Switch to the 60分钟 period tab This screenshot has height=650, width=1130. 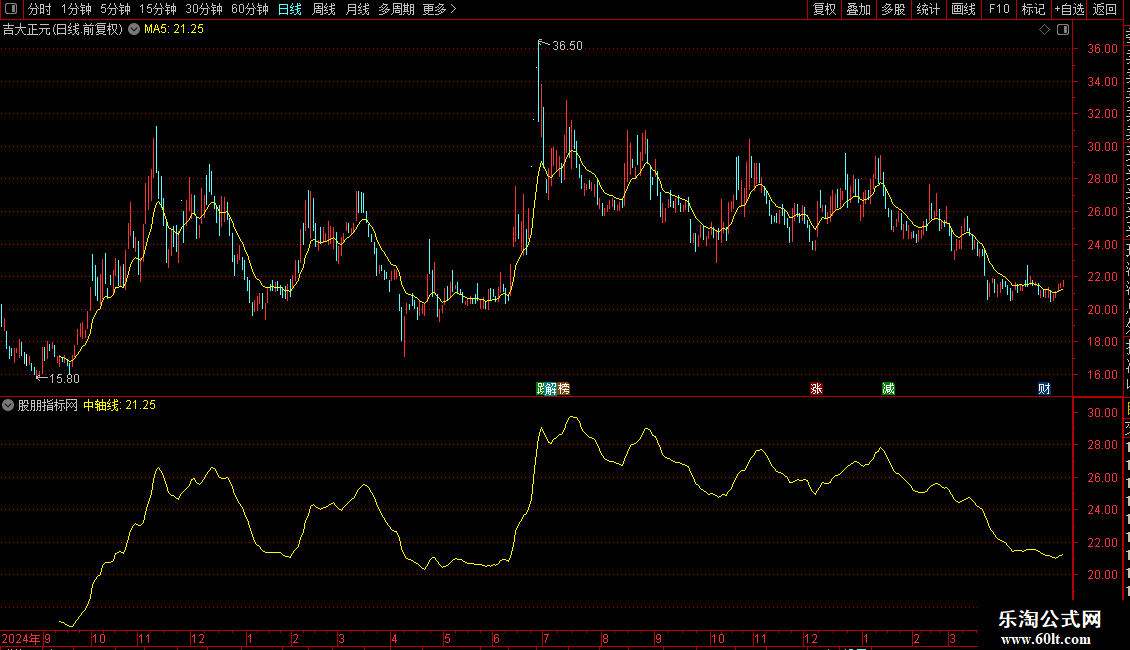pos(250,9)
